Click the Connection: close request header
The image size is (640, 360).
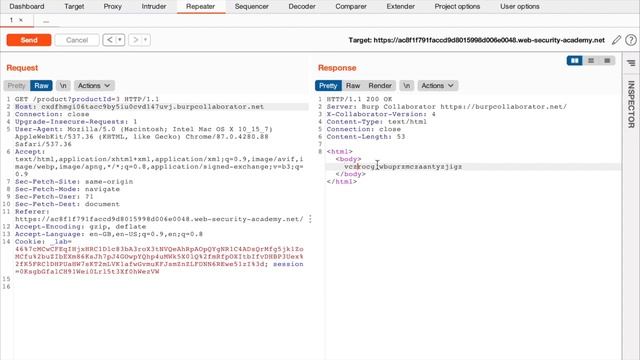pos(52,114)
